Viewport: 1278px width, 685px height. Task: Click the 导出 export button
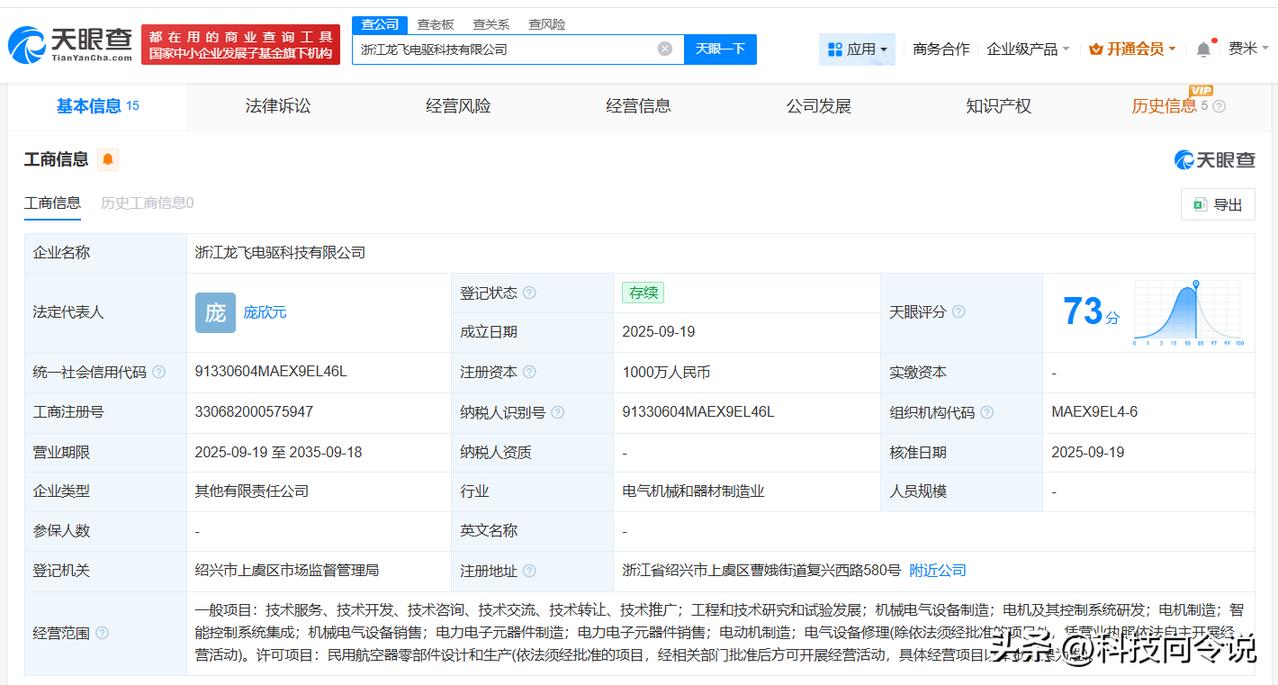coord(1218,205)
